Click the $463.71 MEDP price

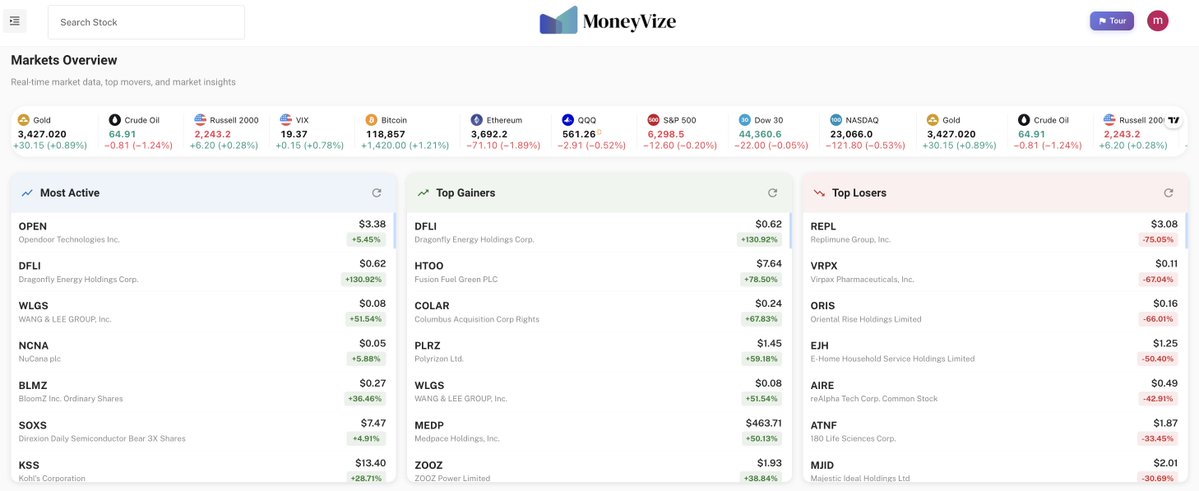coord(764,423)
